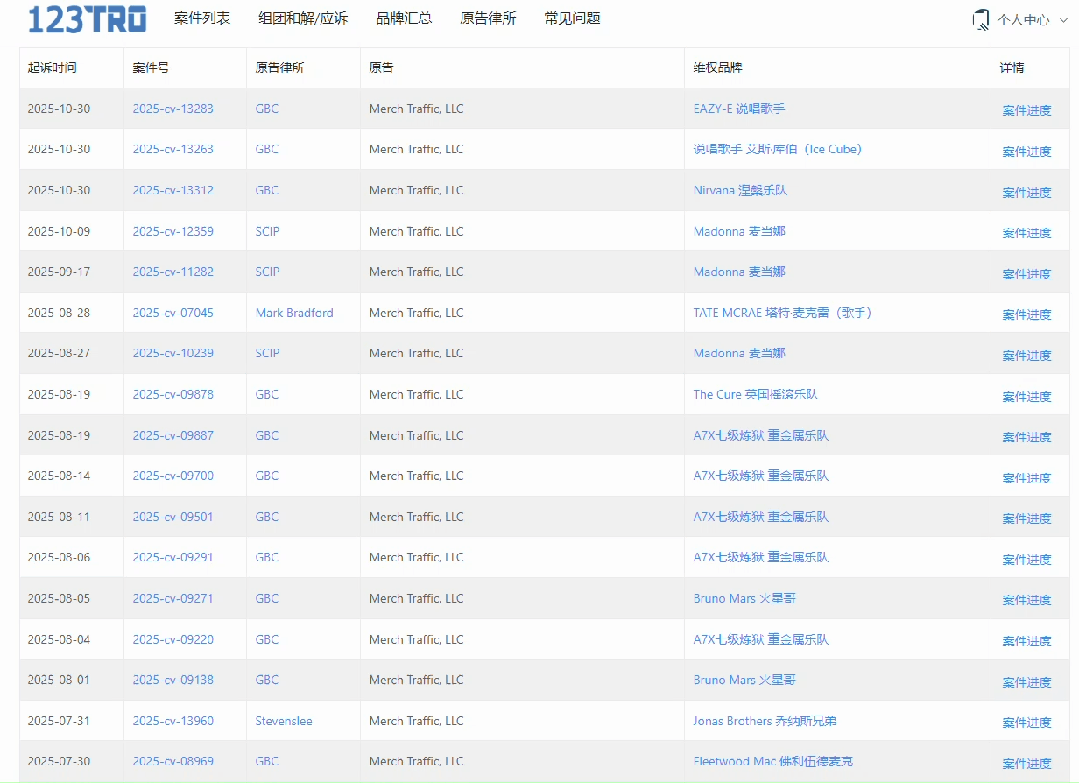1079x783 pixels.
Task: Go to 组团和解/应诉 page
Action: coord(302,18)
